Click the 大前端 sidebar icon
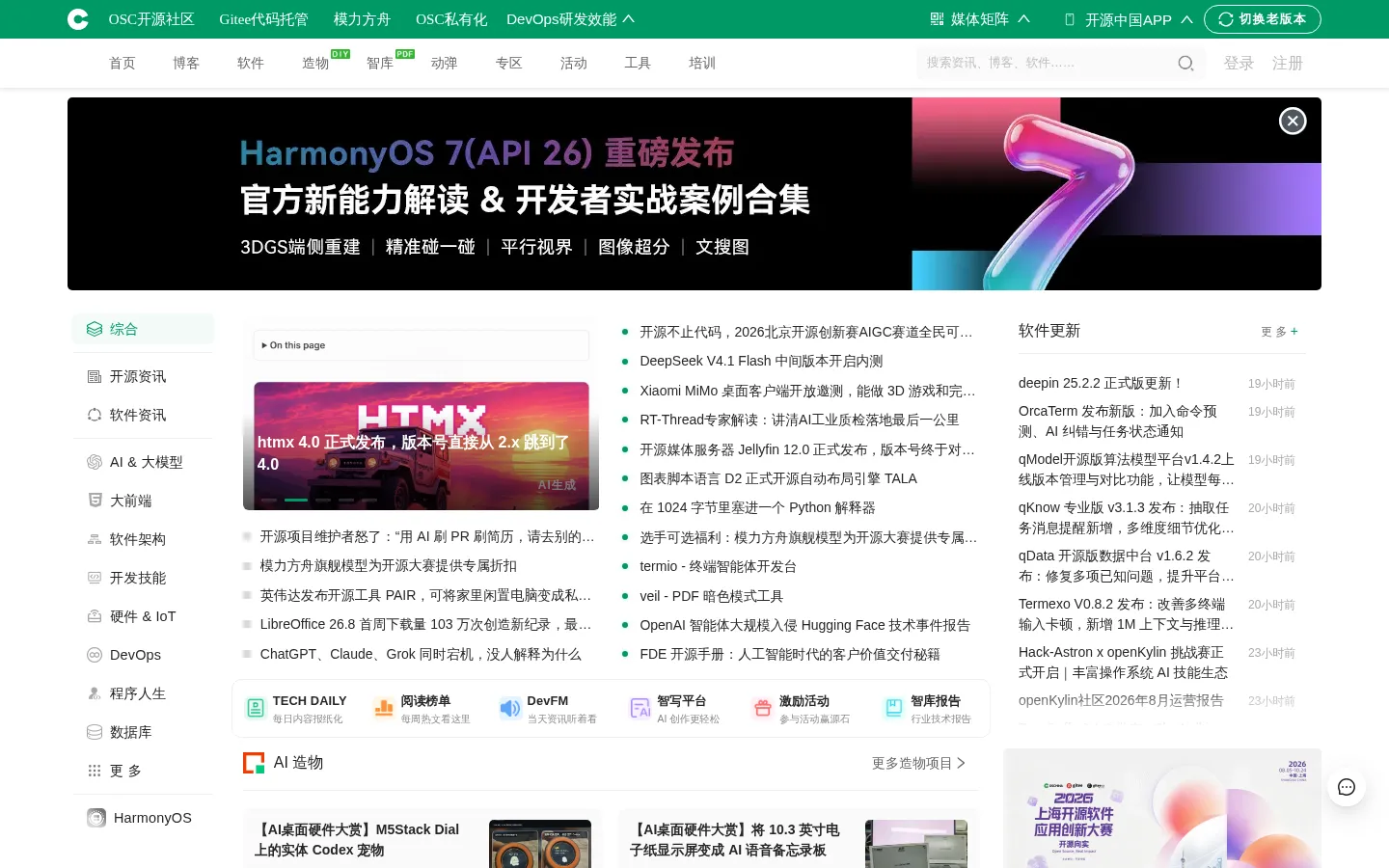 [x=95, y=501]
